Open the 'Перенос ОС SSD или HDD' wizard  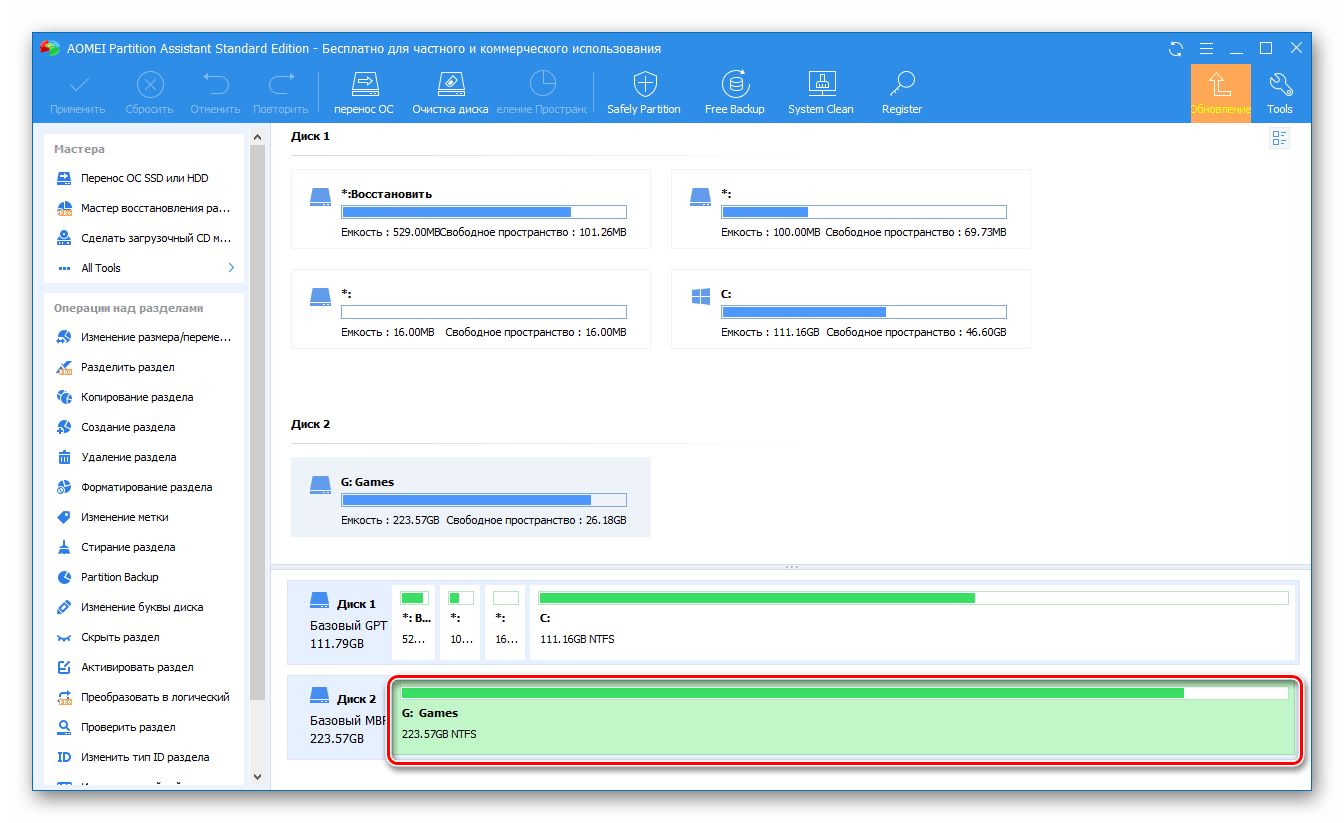pyautogui.click(x=144, y=178)
